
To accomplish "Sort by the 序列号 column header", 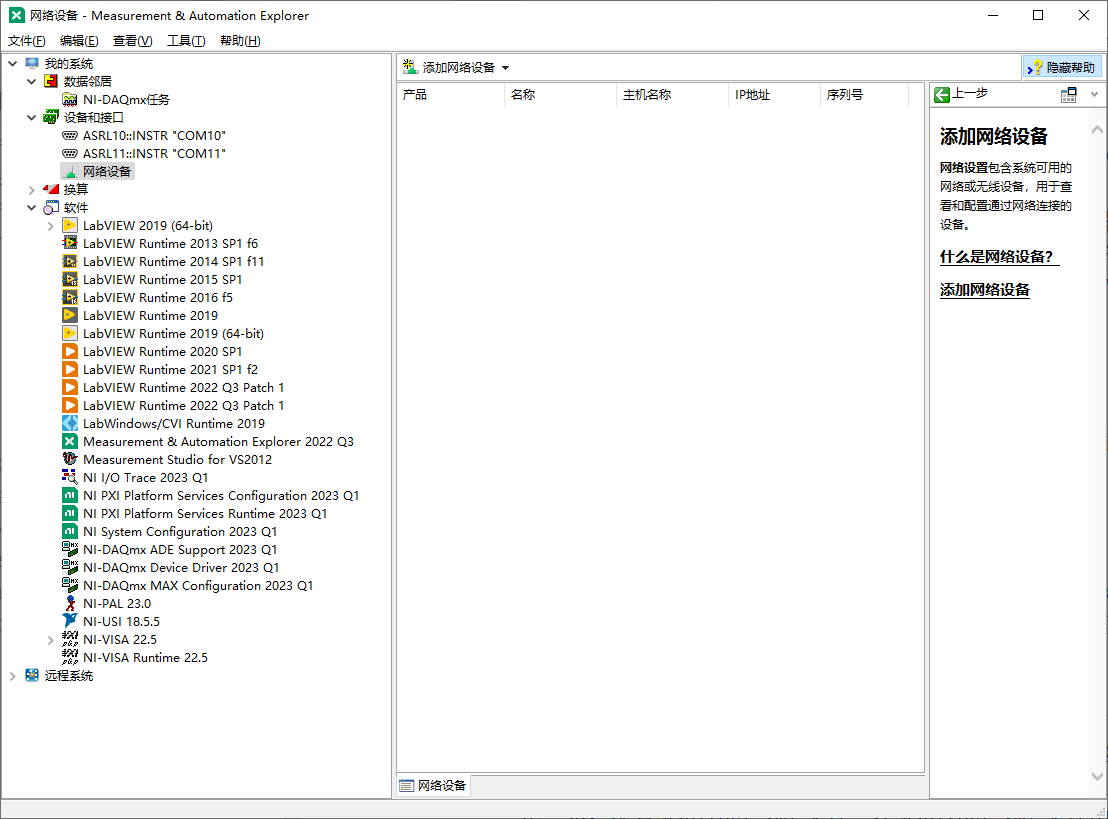I will tap(864, 95).
